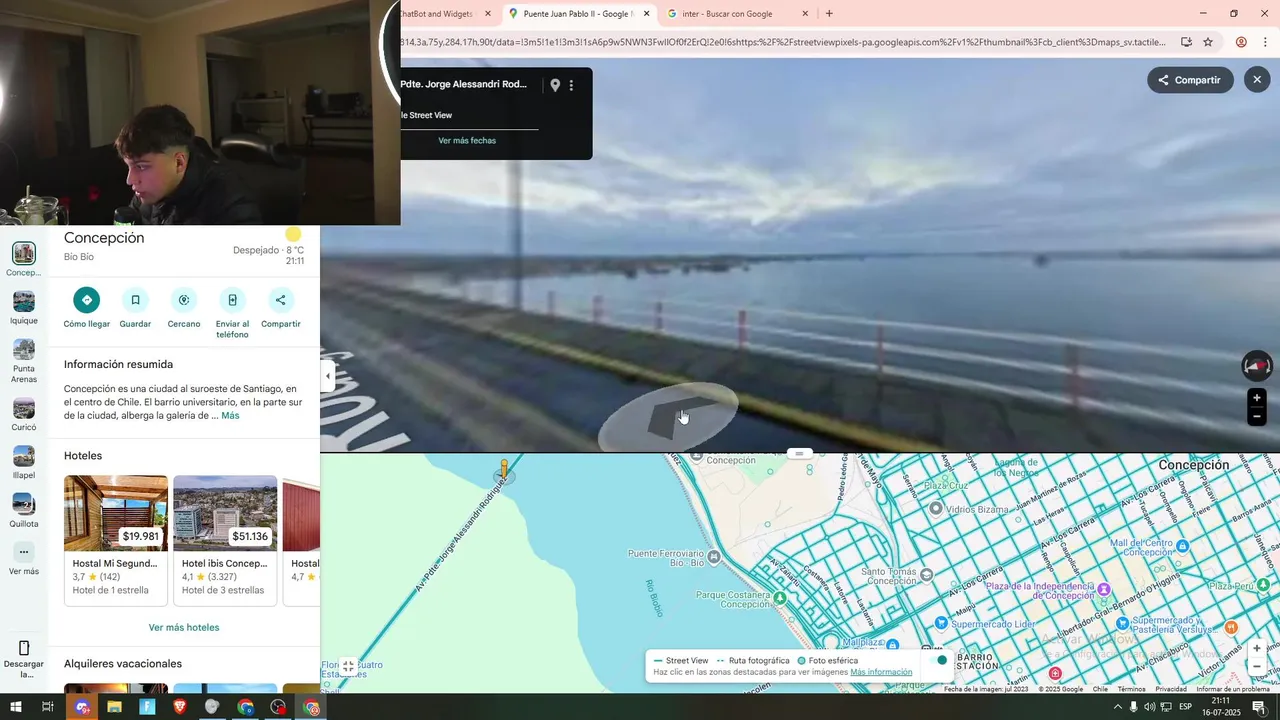Viewport: 1280px width, 720px height.
Task: Open the Curicó recent search
Action: (24, 408)
